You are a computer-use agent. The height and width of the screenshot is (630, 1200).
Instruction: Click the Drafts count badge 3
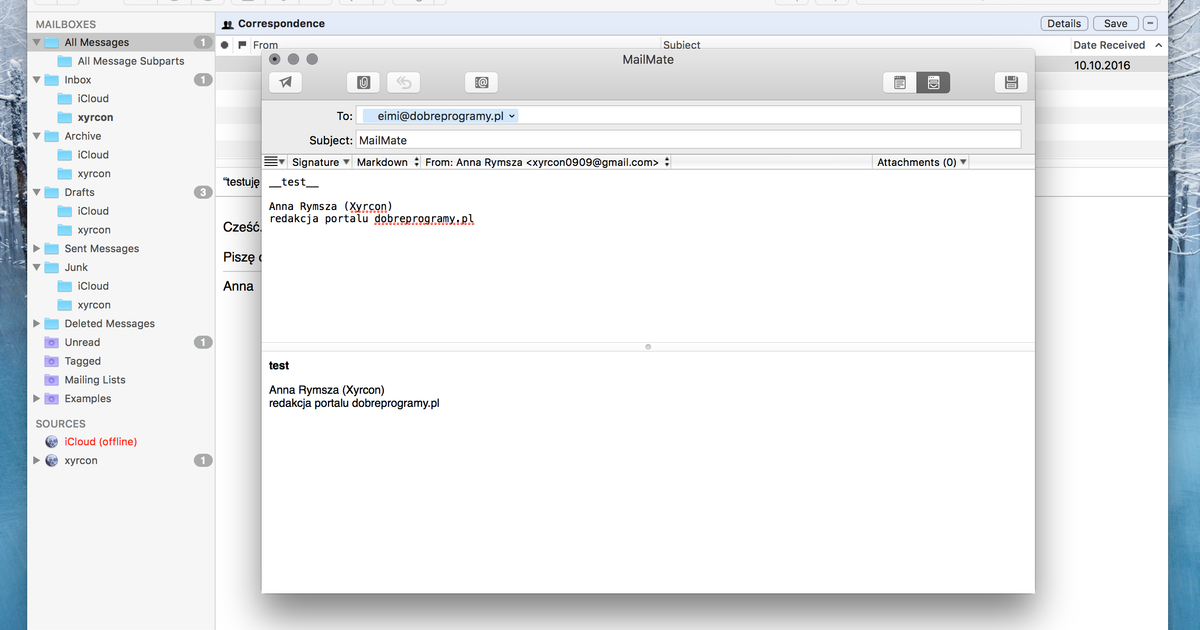point(203,192)
